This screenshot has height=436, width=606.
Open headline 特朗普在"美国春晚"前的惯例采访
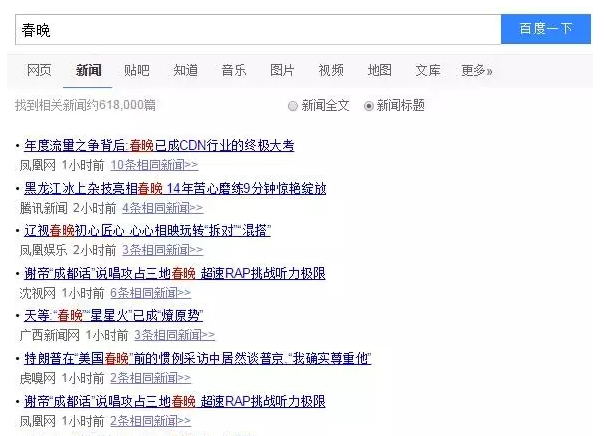(x=197, y=359)
